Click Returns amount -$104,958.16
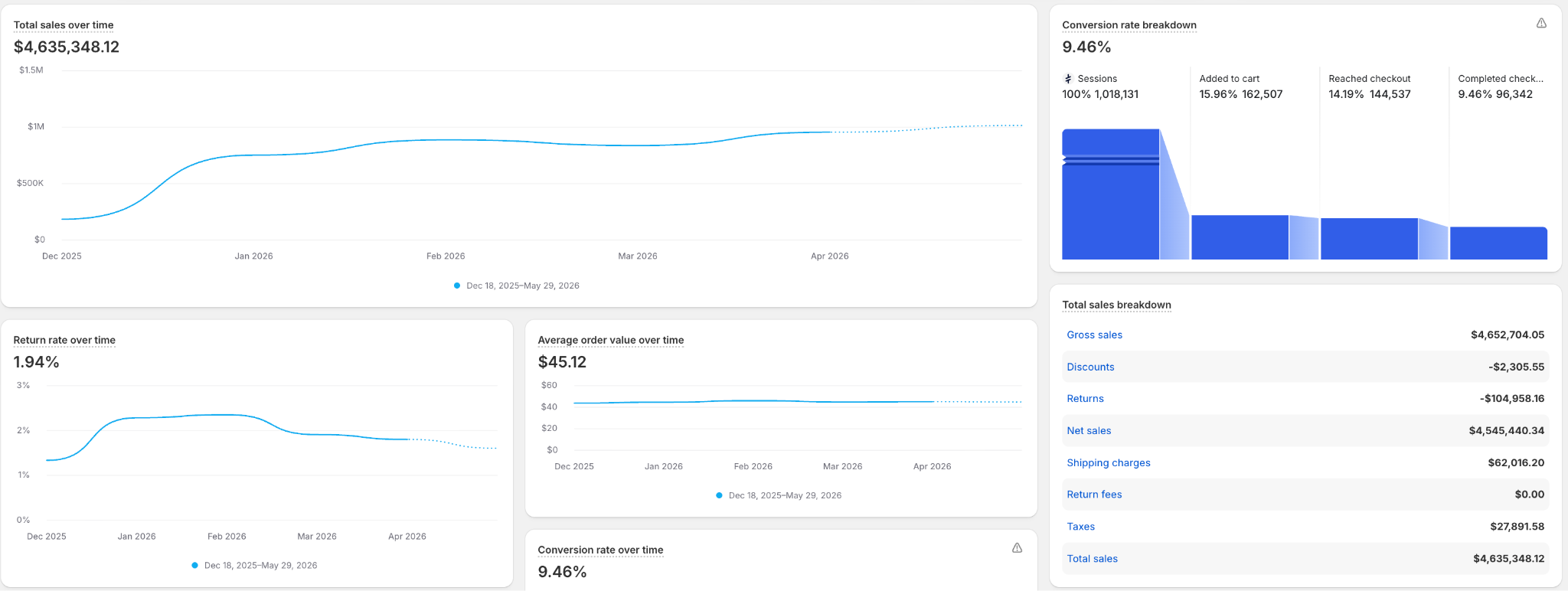This screenshot has height=591, width=1568. [x=1512, y=399]
